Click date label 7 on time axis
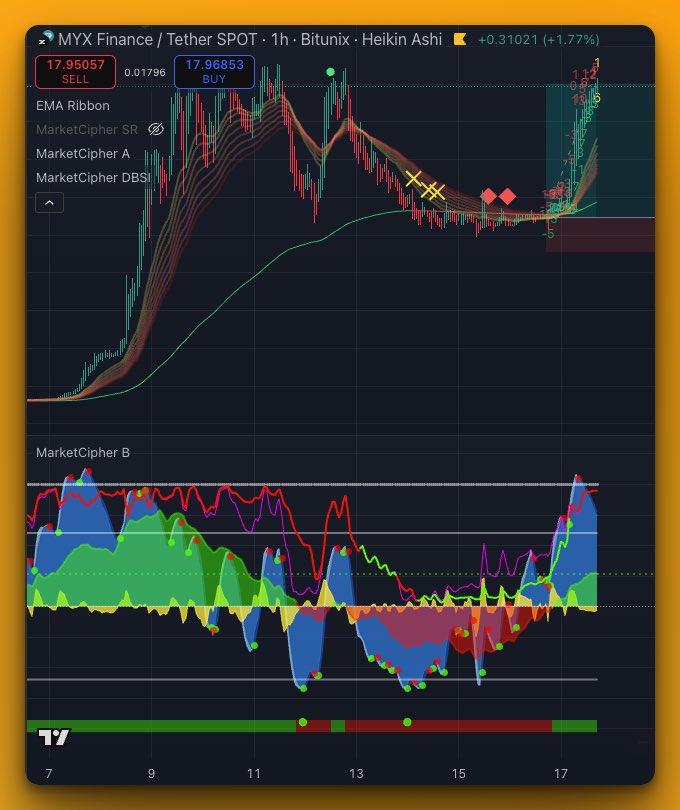The image size is (680, 810). click(49, 773)
